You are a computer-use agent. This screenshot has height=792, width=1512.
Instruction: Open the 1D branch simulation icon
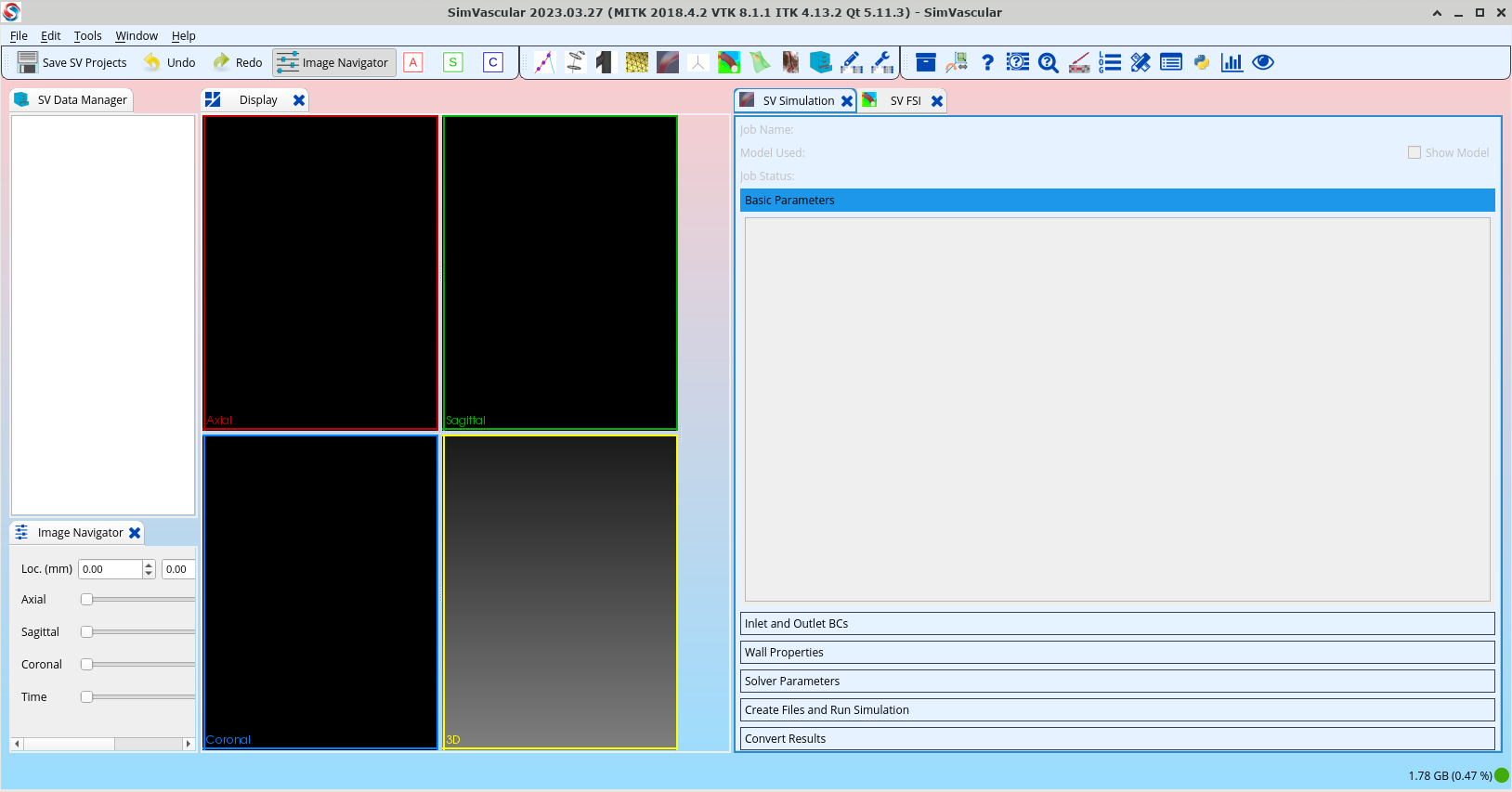coord(698,62)
